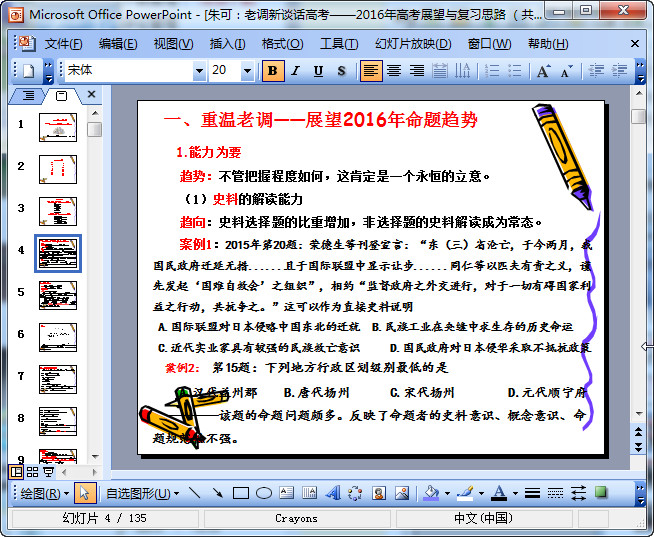Select slide 1 thumbnail
Image resolution: width=654 pixels, height=537 pixels.
click(58, 127)
